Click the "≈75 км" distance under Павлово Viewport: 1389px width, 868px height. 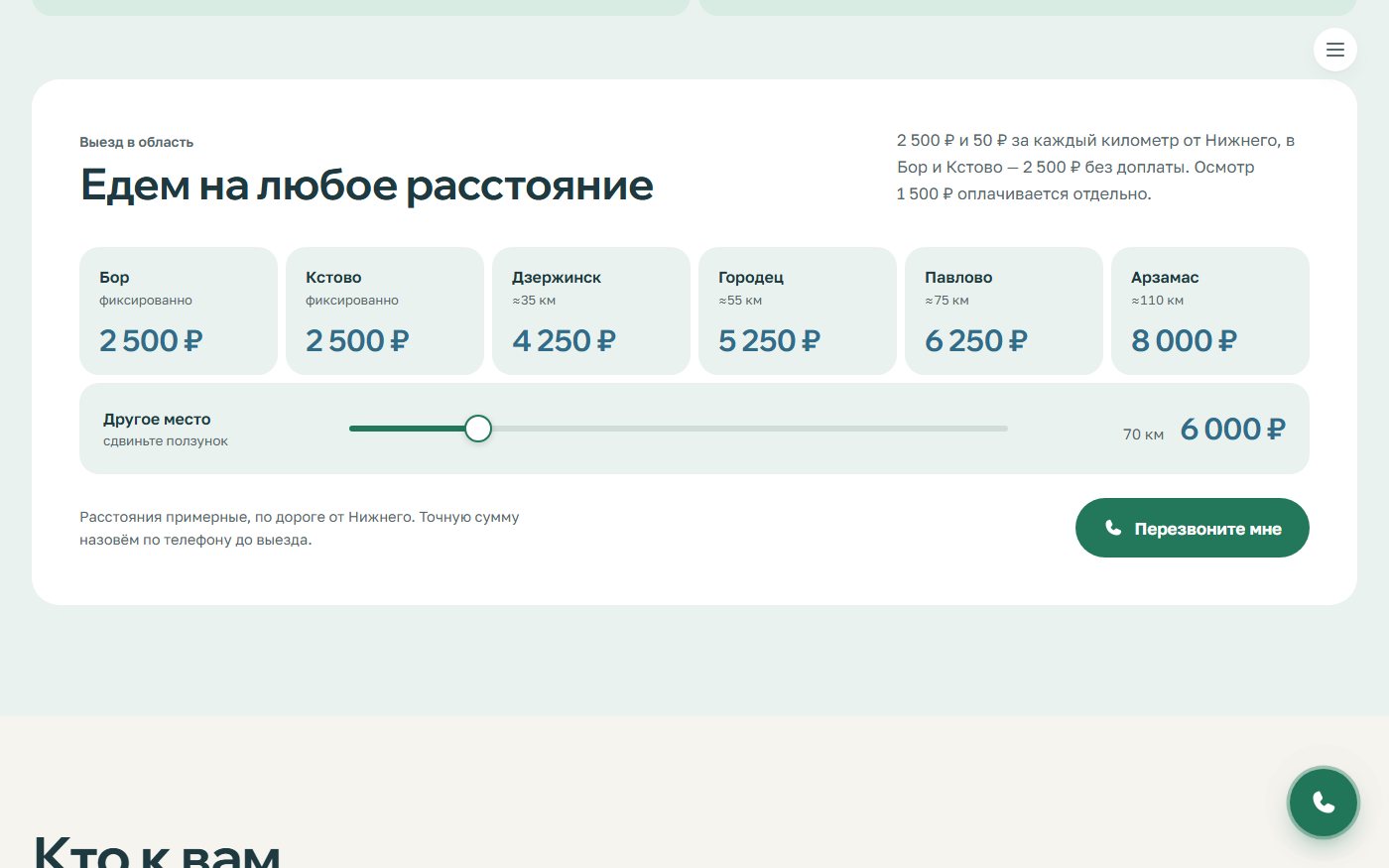tap(947, 301)
